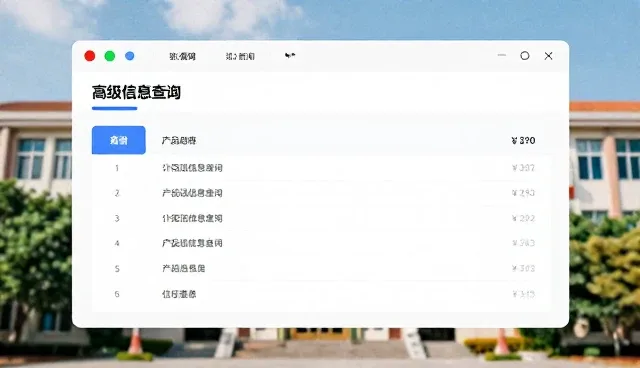Click the gray price in row 6
The height and width of the screenshot is (368, 640).
[x=523, y=294]
